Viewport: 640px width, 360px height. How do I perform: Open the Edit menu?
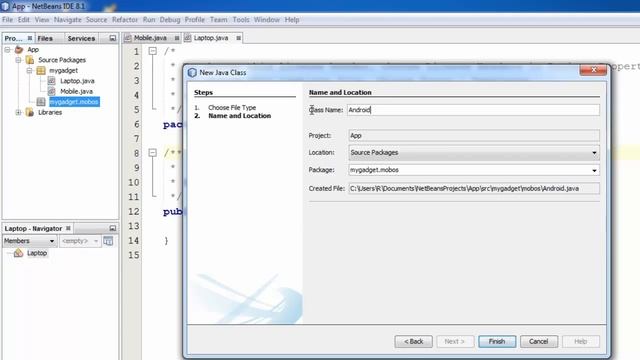click(x=24, y=20)
